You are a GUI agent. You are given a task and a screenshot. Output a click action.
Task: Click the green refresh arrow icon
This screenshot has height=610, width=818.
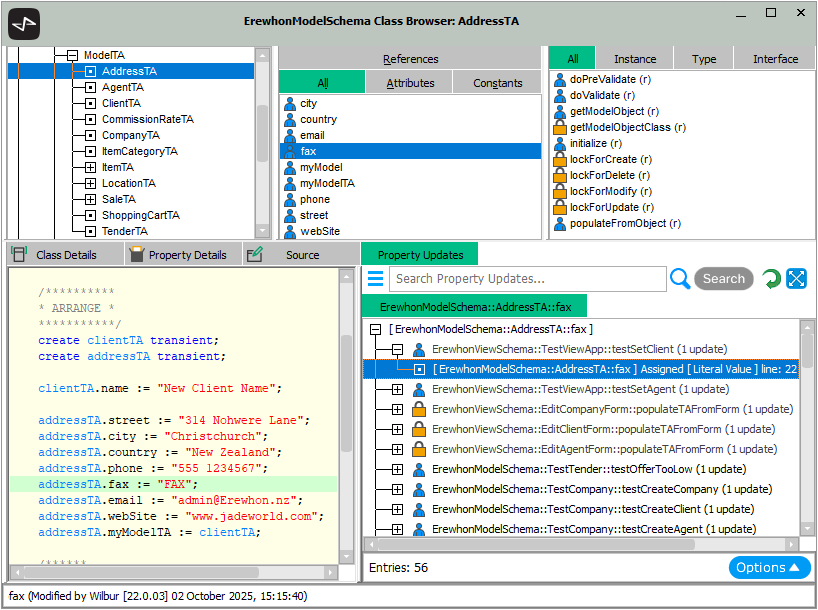[771, 279]
